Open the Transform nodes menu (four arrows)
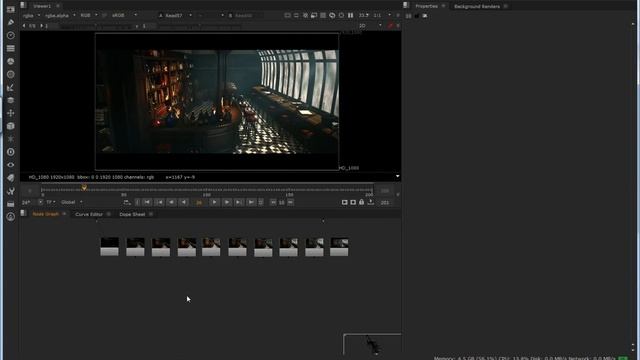Viewport: 640px width, 360px height. click(x=11, y=113)
